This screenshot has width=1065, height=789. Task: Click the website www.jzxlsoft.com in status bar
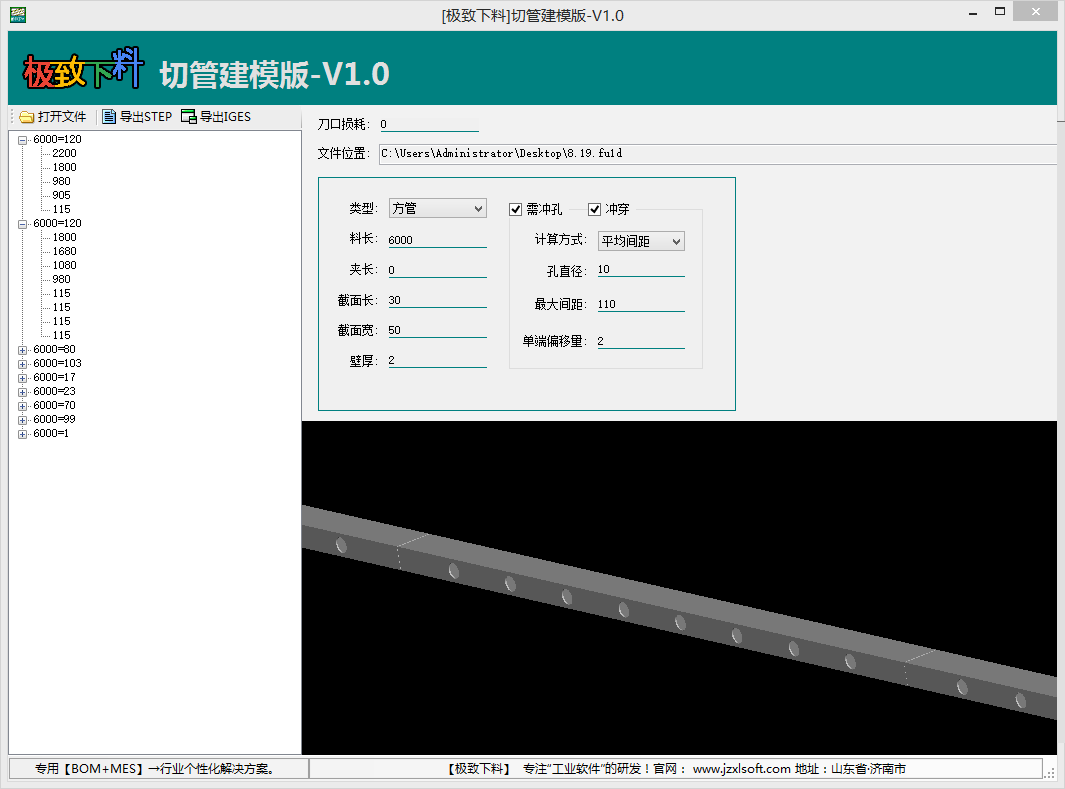coord(741,769)
